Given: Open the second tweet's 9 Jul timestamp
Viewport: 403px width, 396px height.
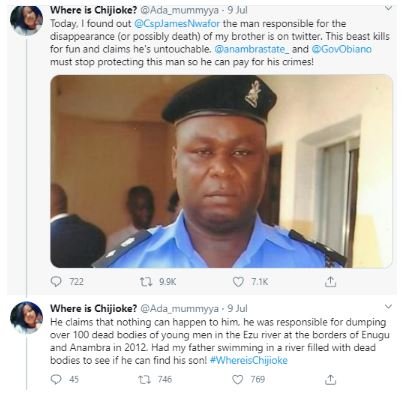Looking at the screenshot, I should click(237, 309).
